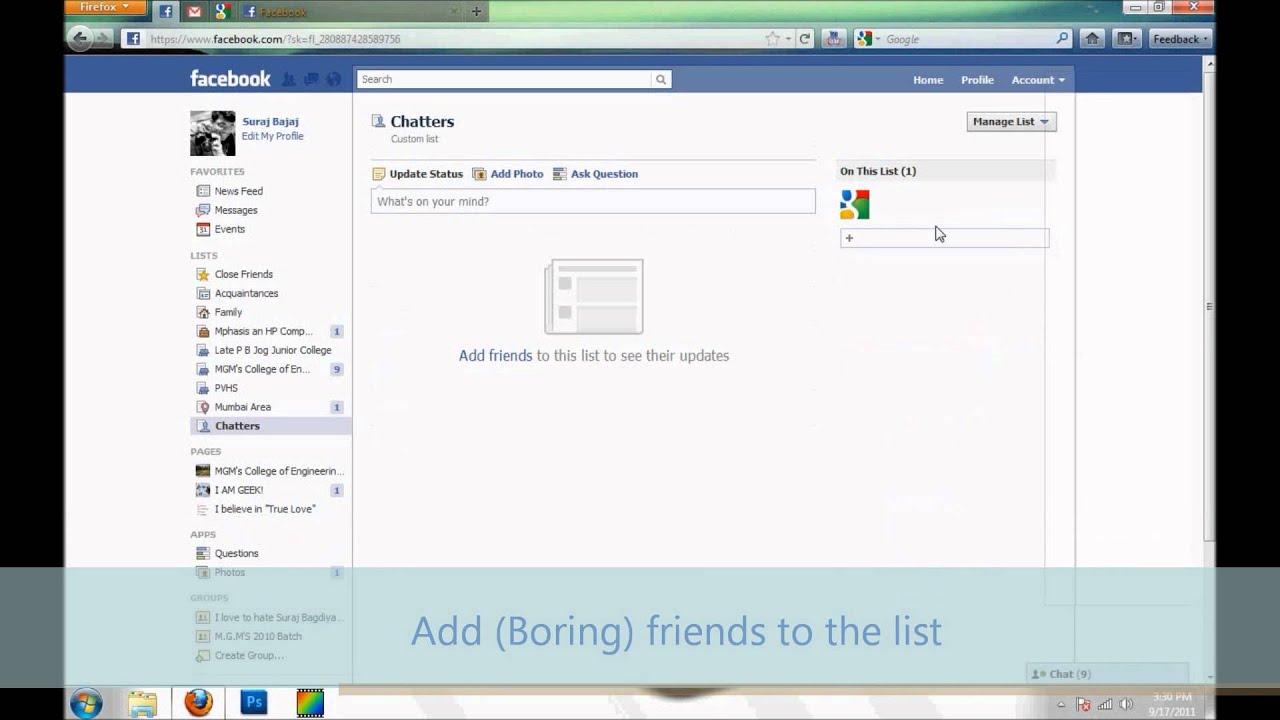
Task: Select the Family list
Action: click(228, 312)
